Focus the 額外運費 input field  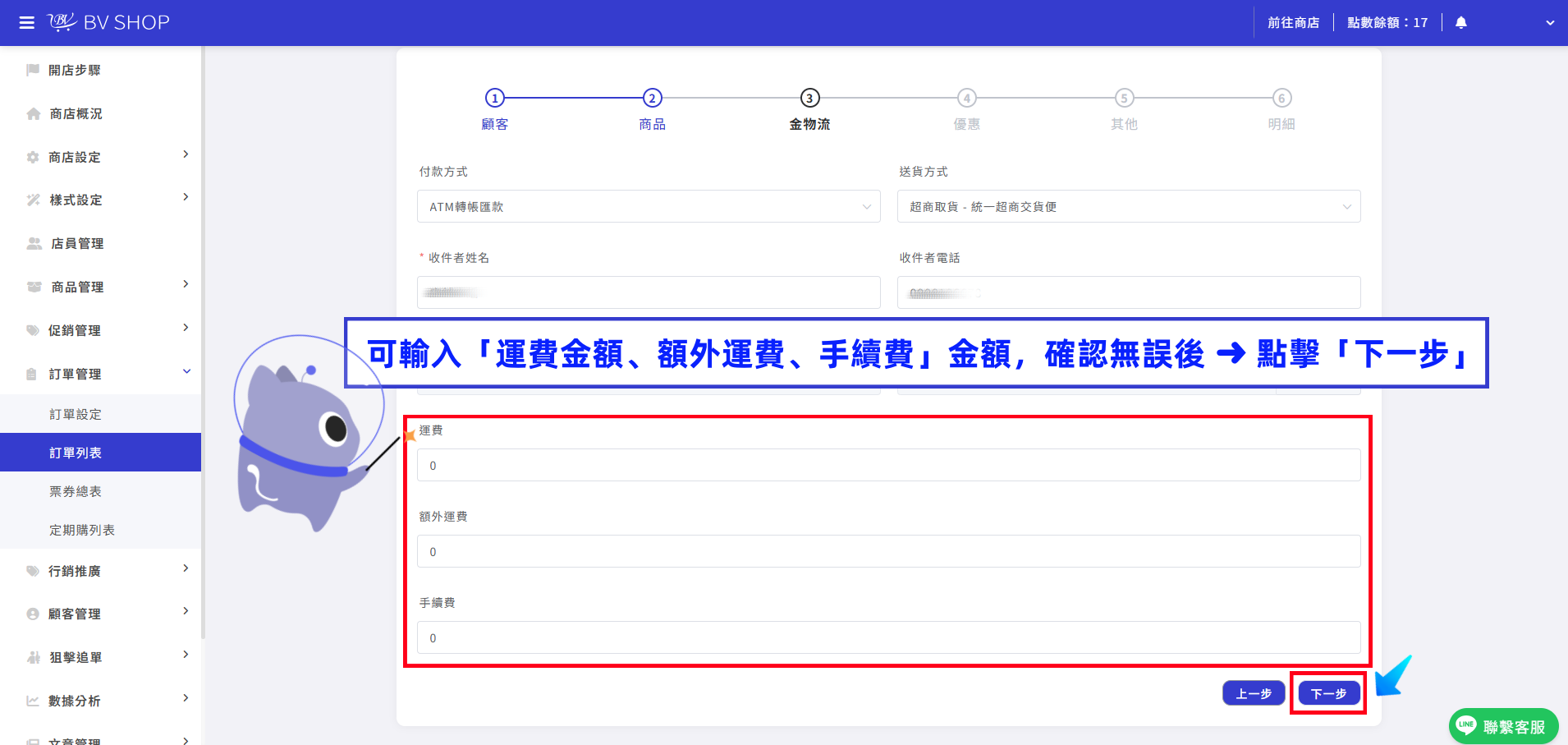point(888,551)
